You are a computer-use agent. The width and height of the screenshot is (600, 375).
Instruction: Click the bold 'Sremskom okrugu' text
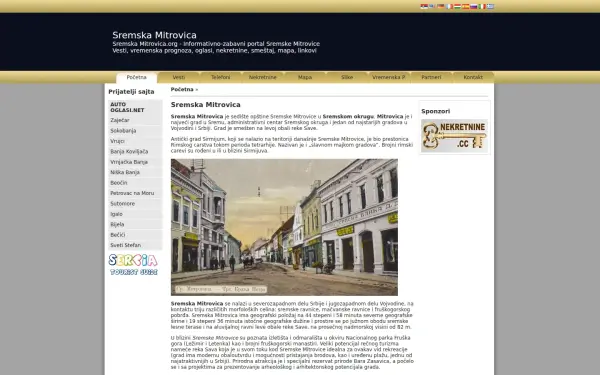tap(348, 116)
